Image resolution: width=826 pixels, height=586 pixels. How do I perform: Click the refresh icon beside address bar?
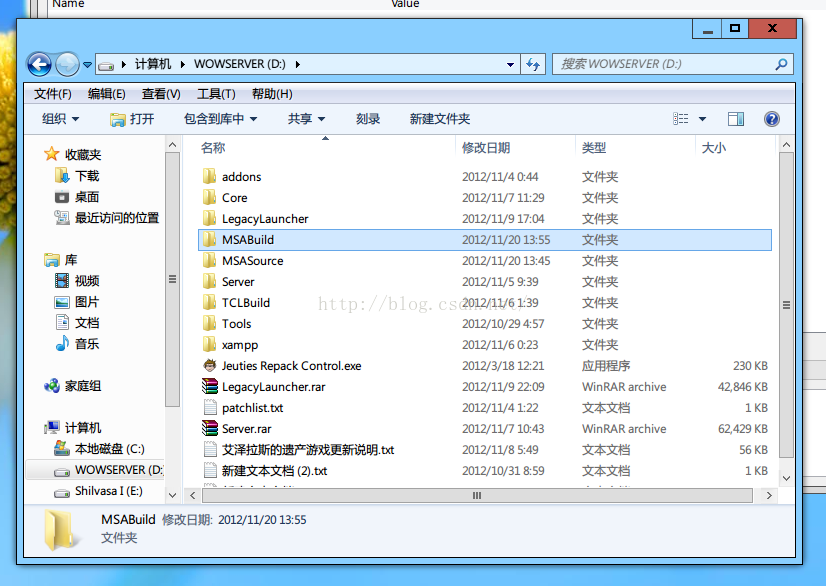tap(533, 64)
